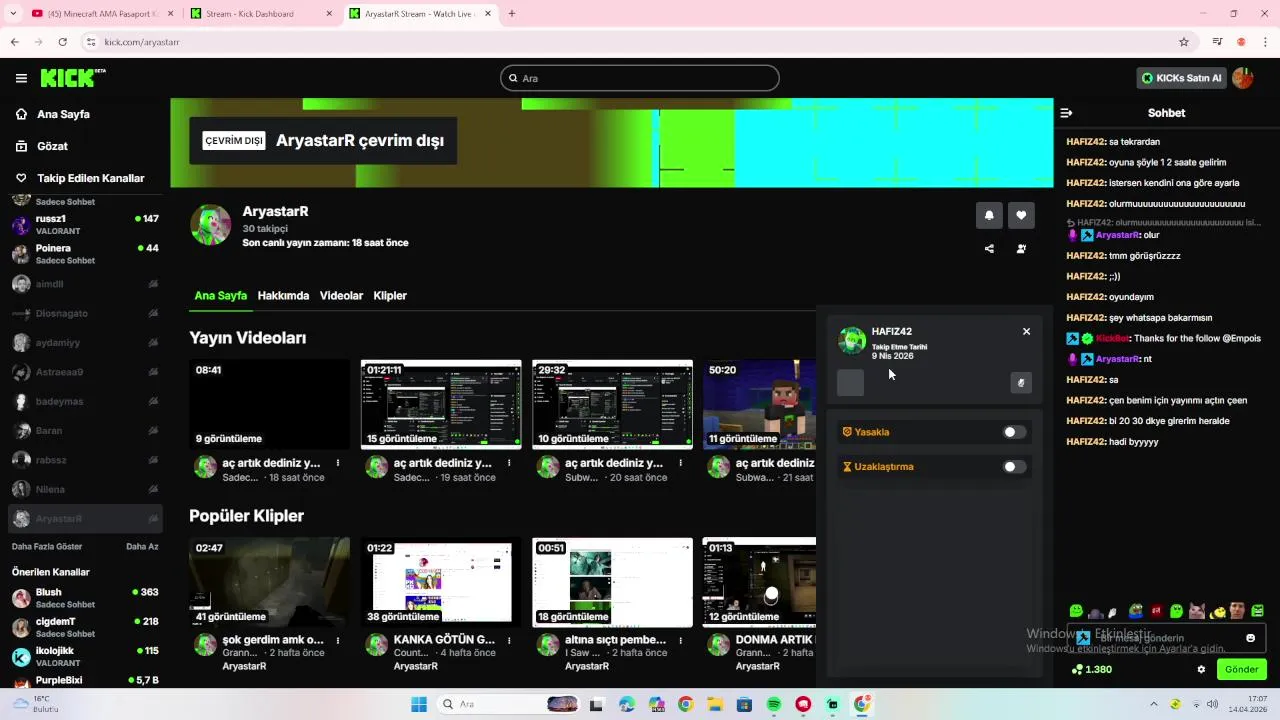Open the profile avatar next to KICKs button
Viewport: 1280px width, 720px height.
tap(1243, 78)
